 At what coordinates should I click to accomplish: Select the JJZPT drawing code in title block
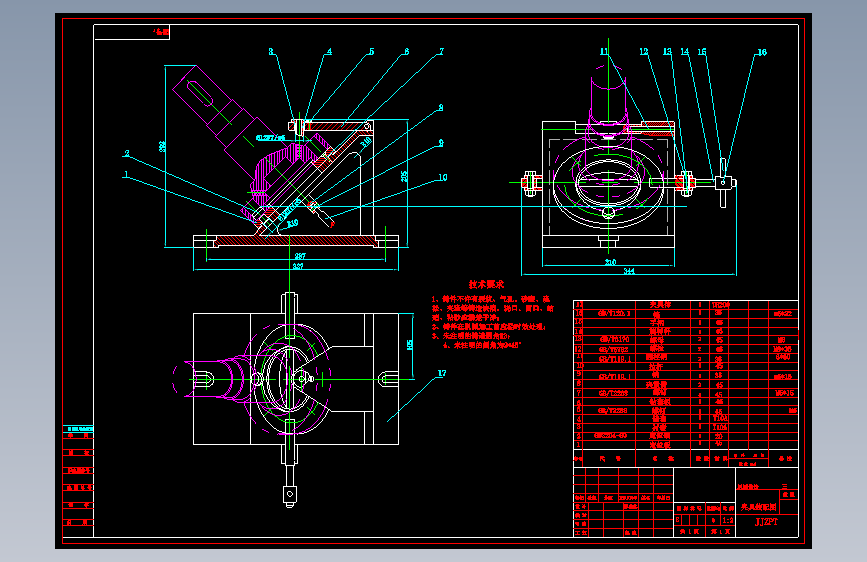coord(766,522)
